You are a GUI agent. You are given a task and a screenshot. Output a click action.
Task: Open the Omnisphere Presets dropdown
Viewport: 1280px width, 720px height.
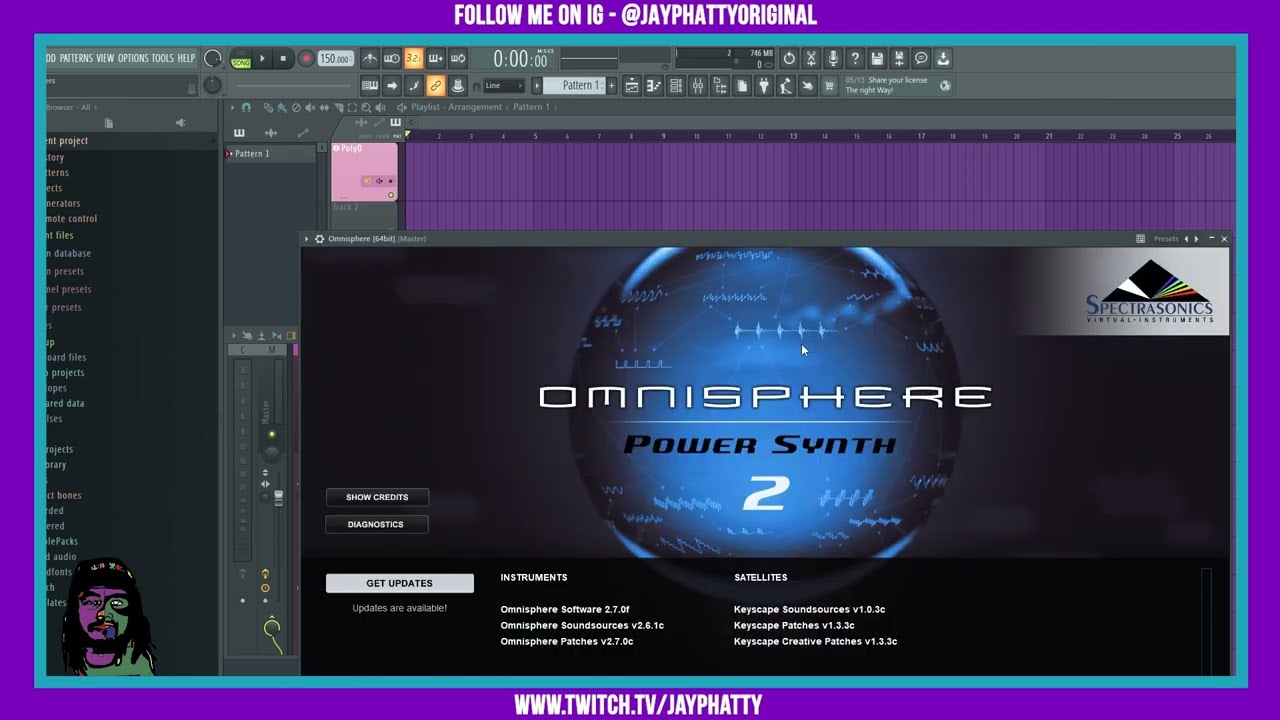[x=1166, y=239]
